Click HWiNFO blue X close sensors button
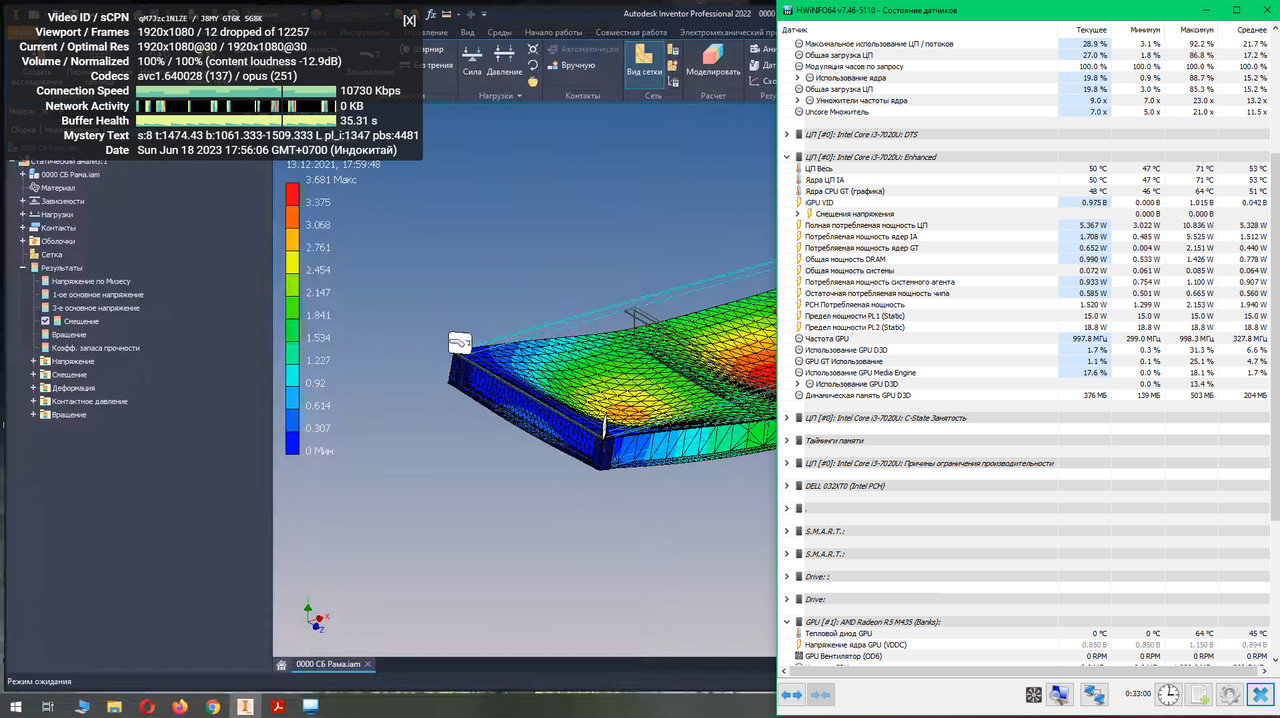 1261,694
